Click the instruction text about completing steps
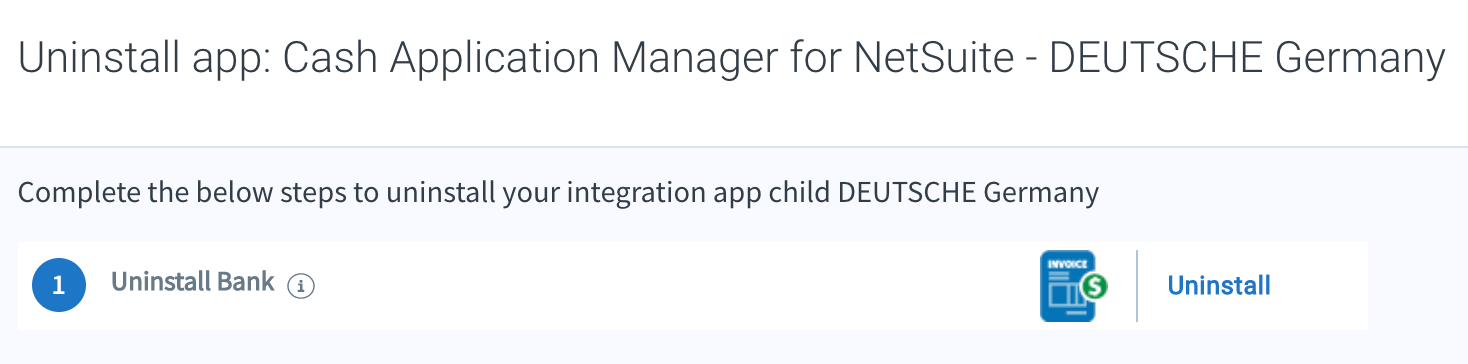1468x364 pixels. tap(558, 192)
